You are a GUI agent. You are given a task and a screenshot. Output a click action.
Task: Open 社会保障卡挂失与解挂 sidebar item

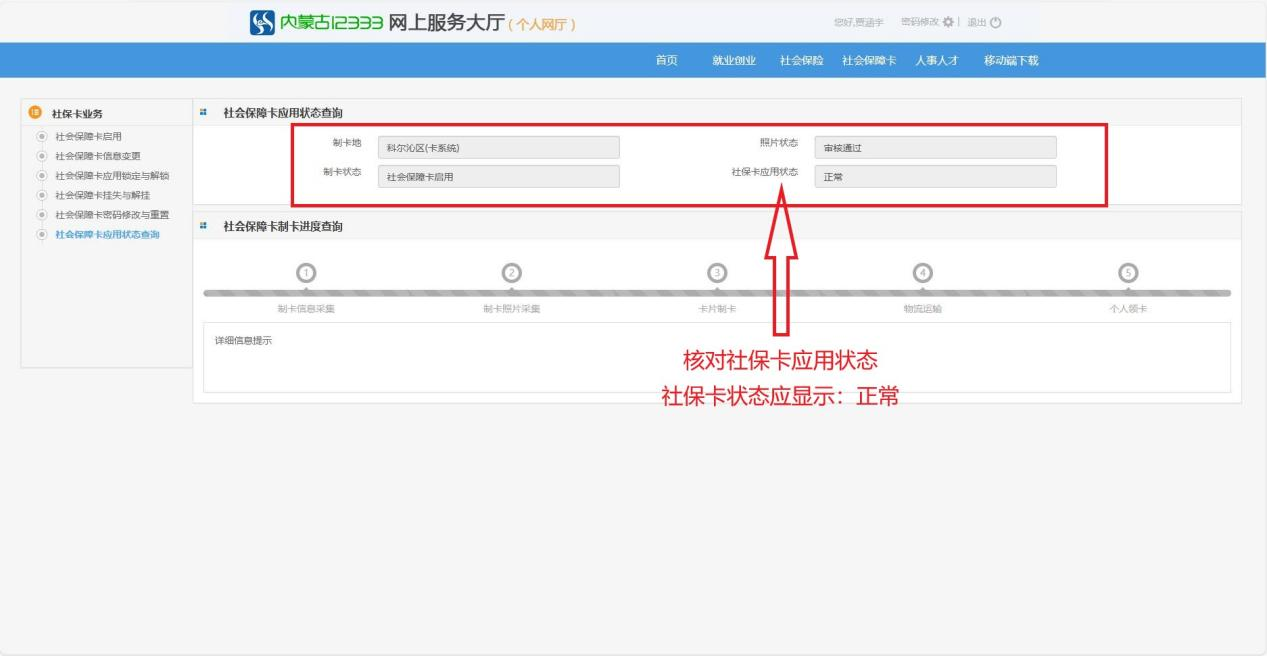pos(102,194)
